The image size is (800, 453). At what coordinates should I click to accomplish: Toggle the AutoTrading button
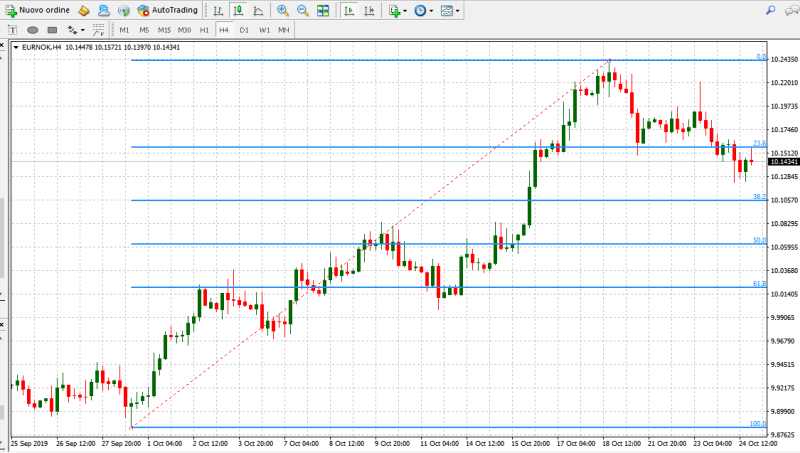tap(166, 10)
